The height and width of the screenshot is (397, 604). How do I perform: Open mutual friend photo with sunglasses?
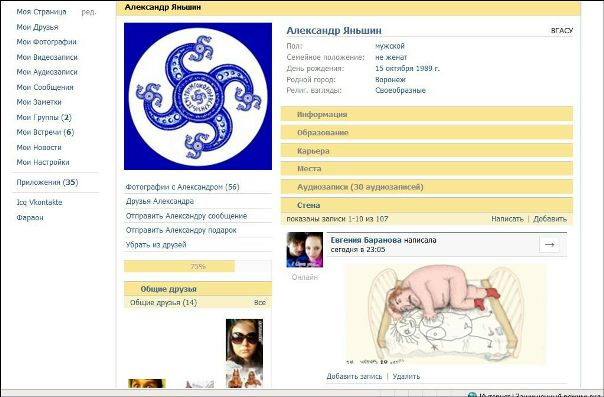(x=244, y=353)
